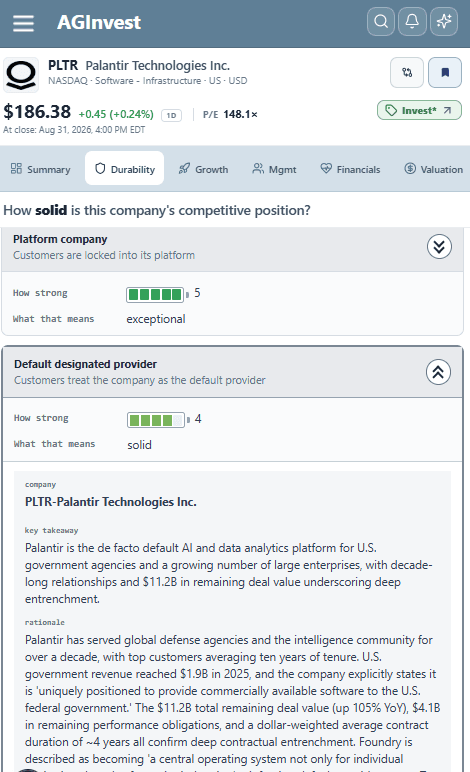Open the hamburger navigation menu
Viewport: 470px width, 772px height.
(23, 23)
